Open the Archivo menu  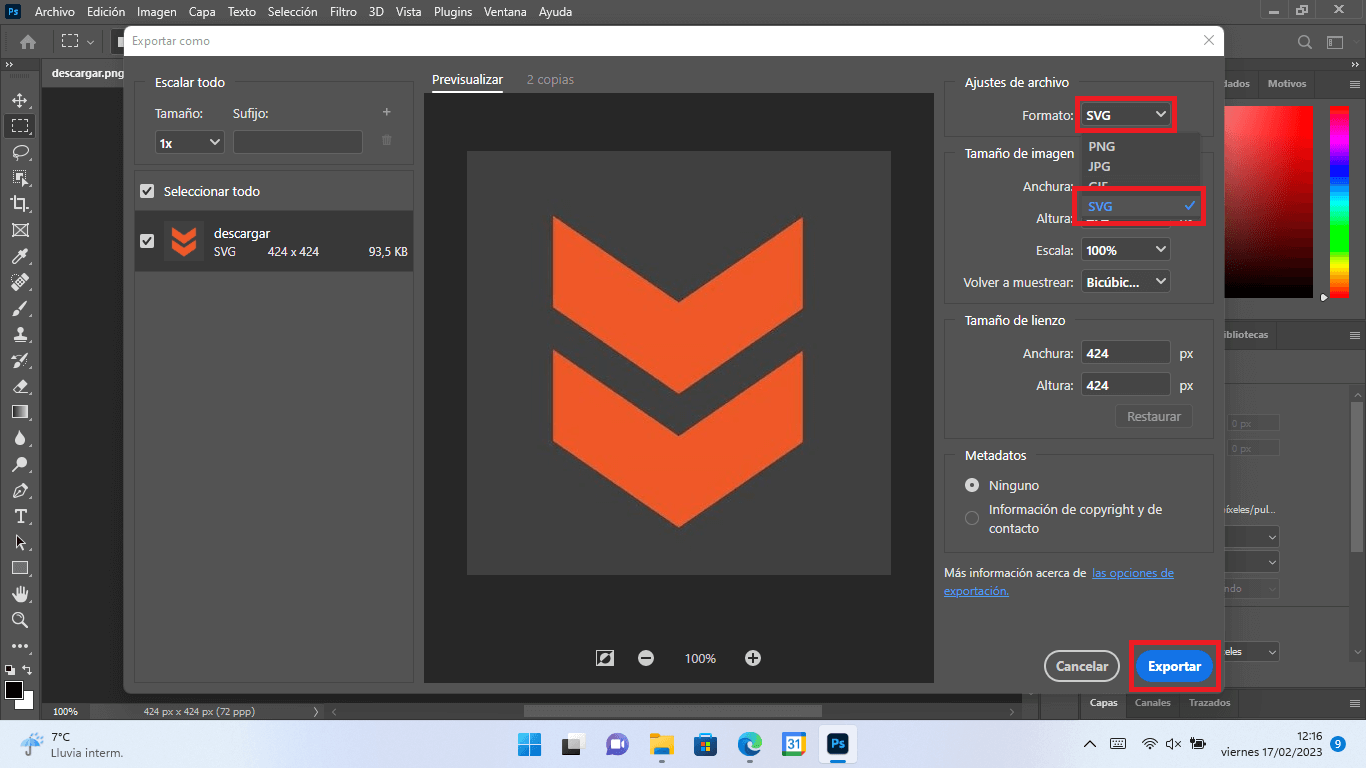(54, 12)
